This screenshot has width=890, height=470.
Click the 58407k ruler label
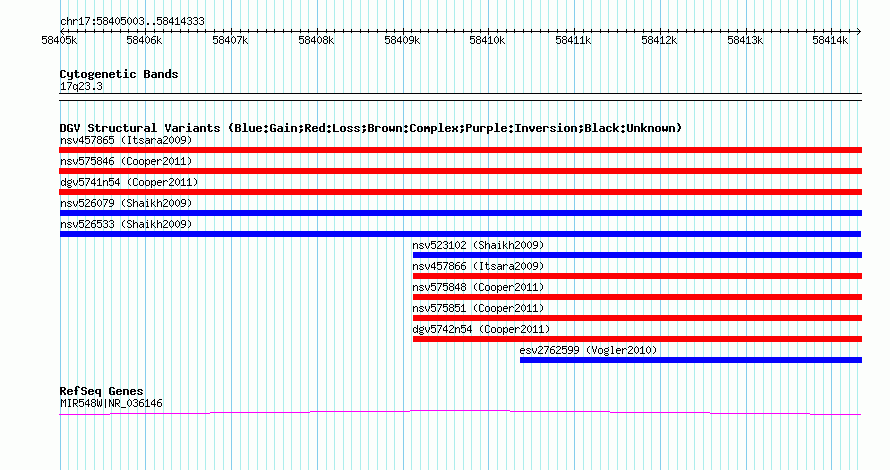[x=230, y=40]
